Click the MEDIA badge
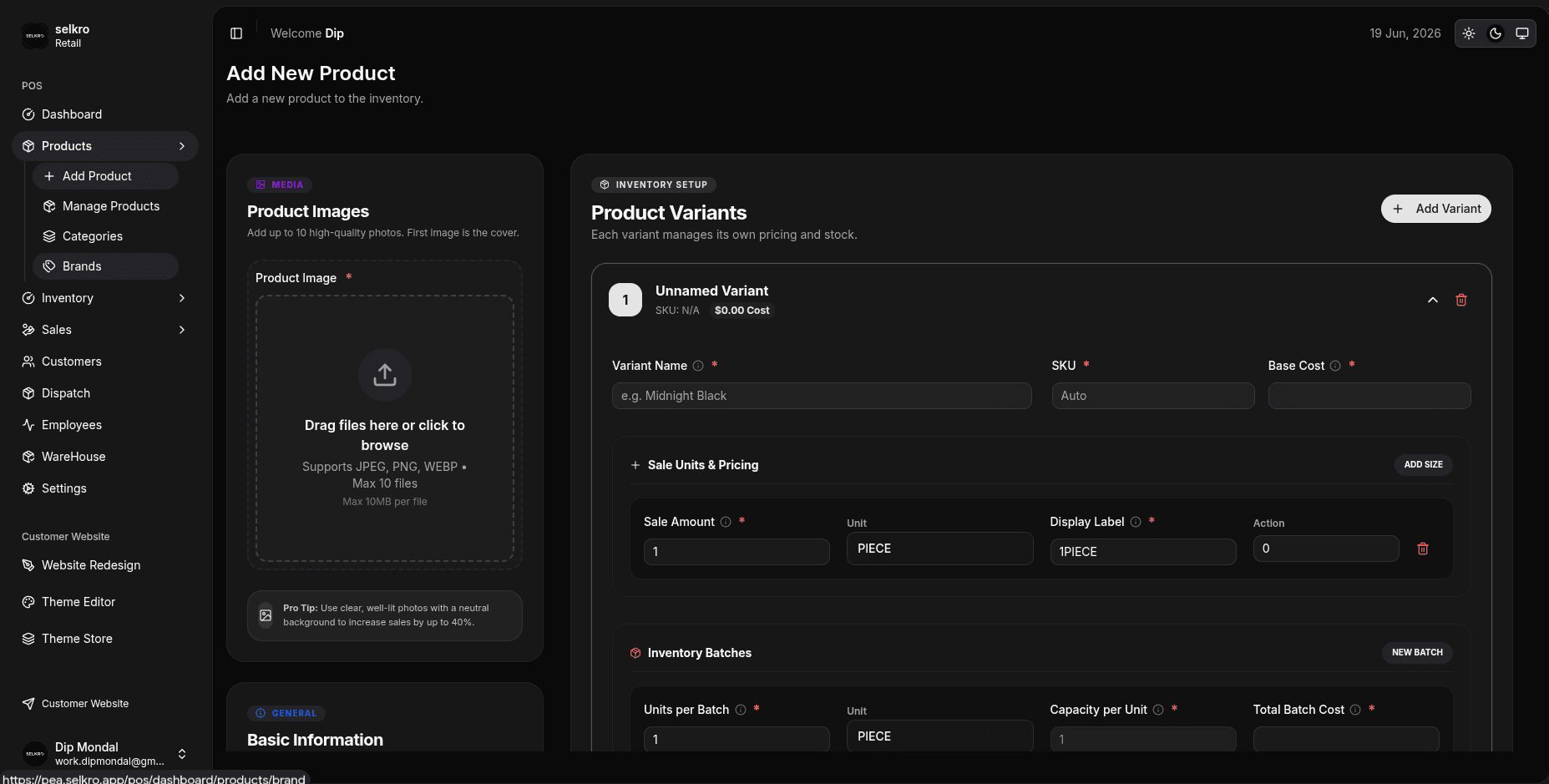 (x=280, y=185)
